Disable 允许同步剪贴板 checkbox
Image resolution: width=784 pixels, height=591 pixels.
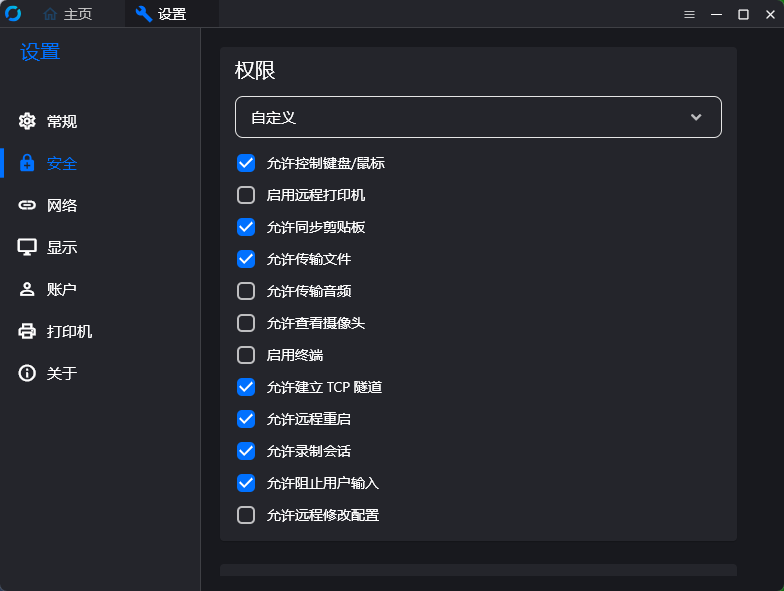pos(246,227)
